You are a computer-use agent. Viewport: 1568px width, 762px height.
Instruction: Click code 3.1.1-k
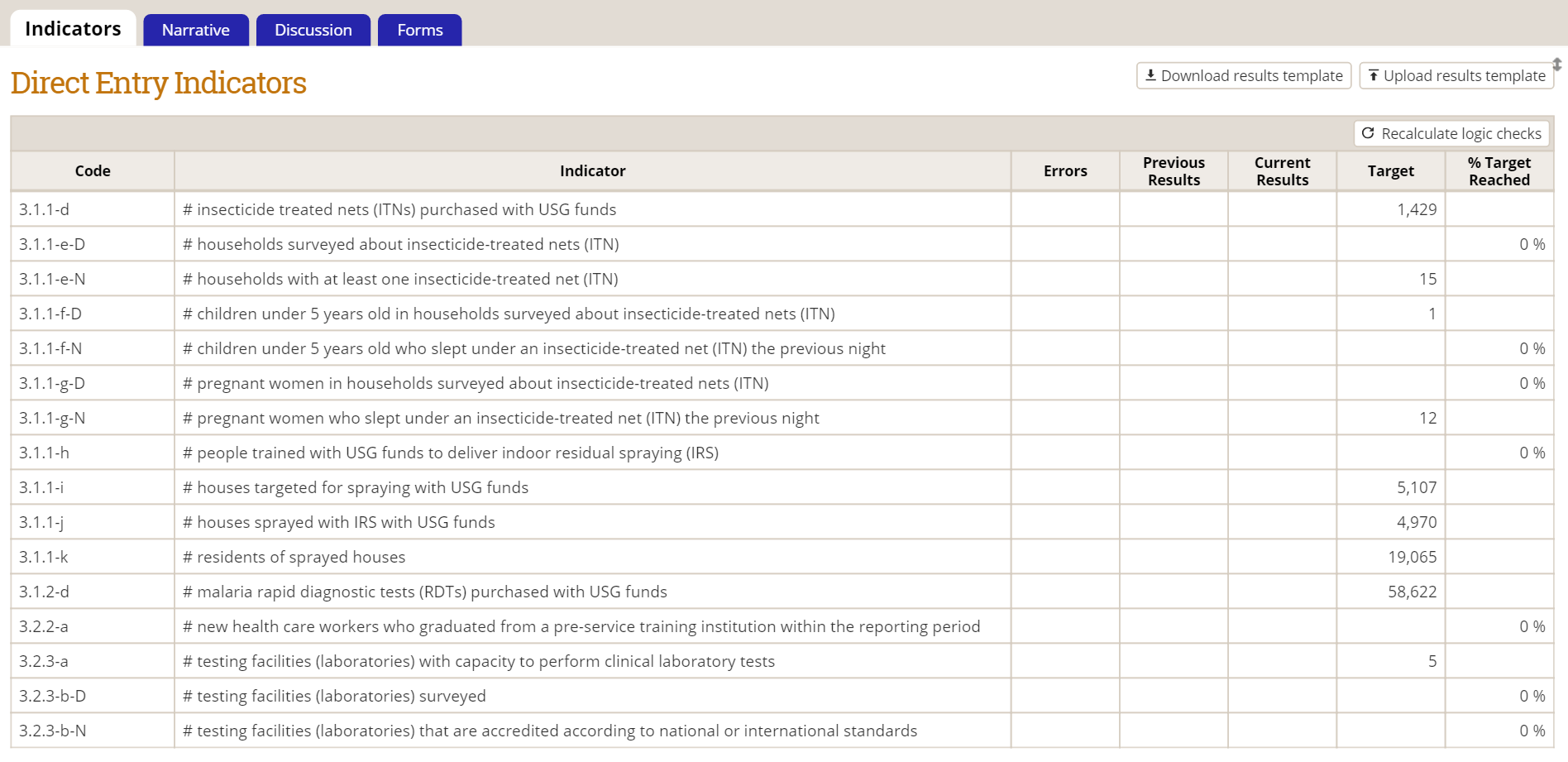tap(44, 557)
